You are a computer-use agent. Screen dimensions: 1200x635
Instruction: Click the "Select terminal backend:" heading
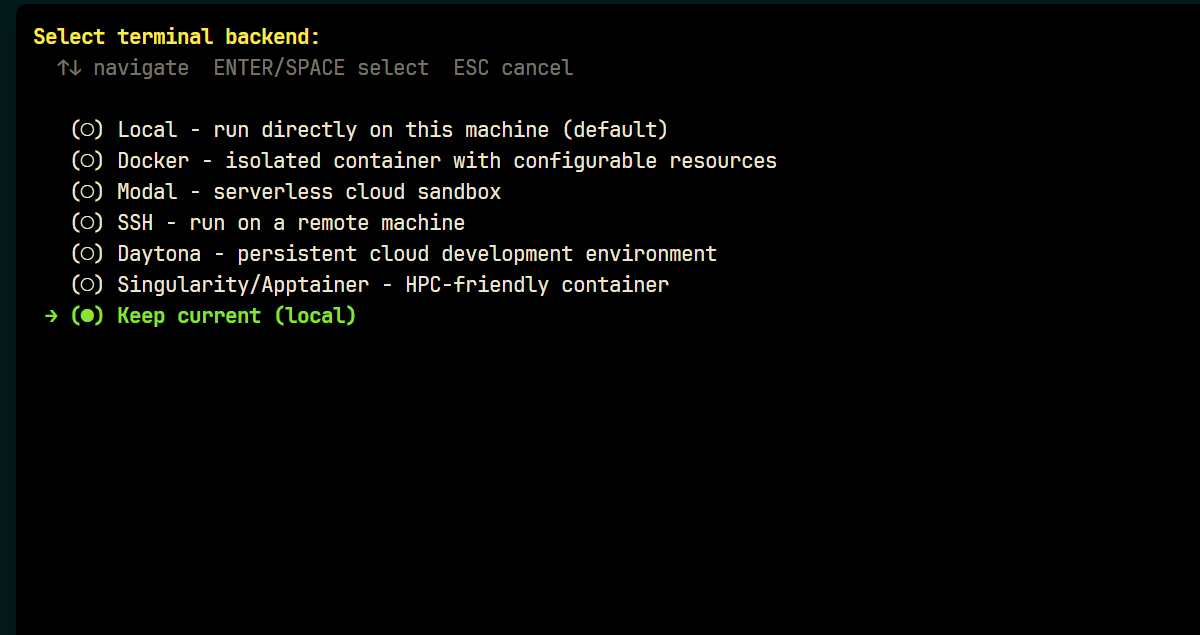pyautogui.click(x=177, y=37)
